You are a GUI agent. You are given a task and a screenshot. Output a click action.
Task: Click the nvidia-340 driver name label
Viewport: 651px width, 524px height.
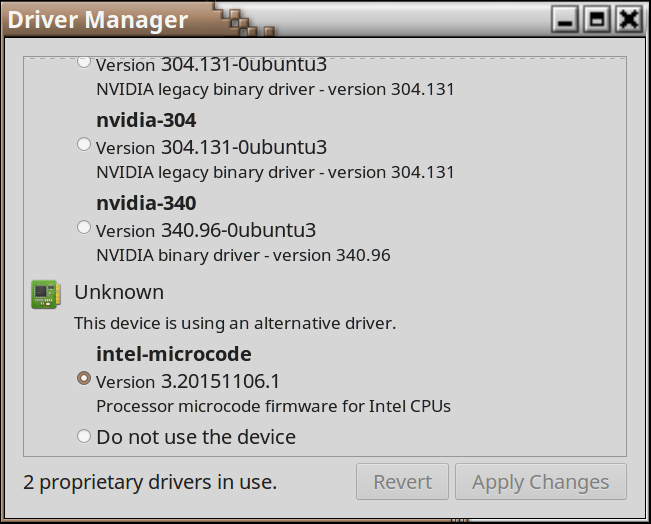[x=146, y=203]
